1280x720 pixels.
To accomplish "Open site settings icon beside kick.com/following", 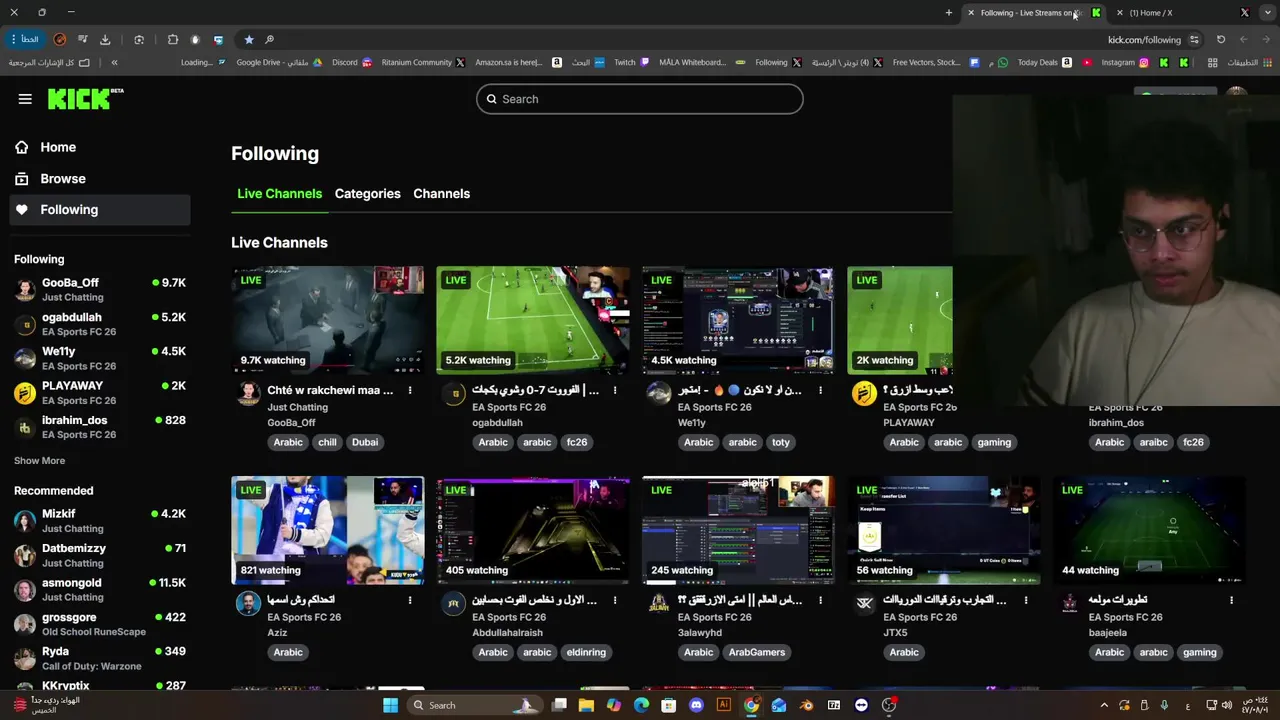I will pyautogui.click(x=1194, y=39).
